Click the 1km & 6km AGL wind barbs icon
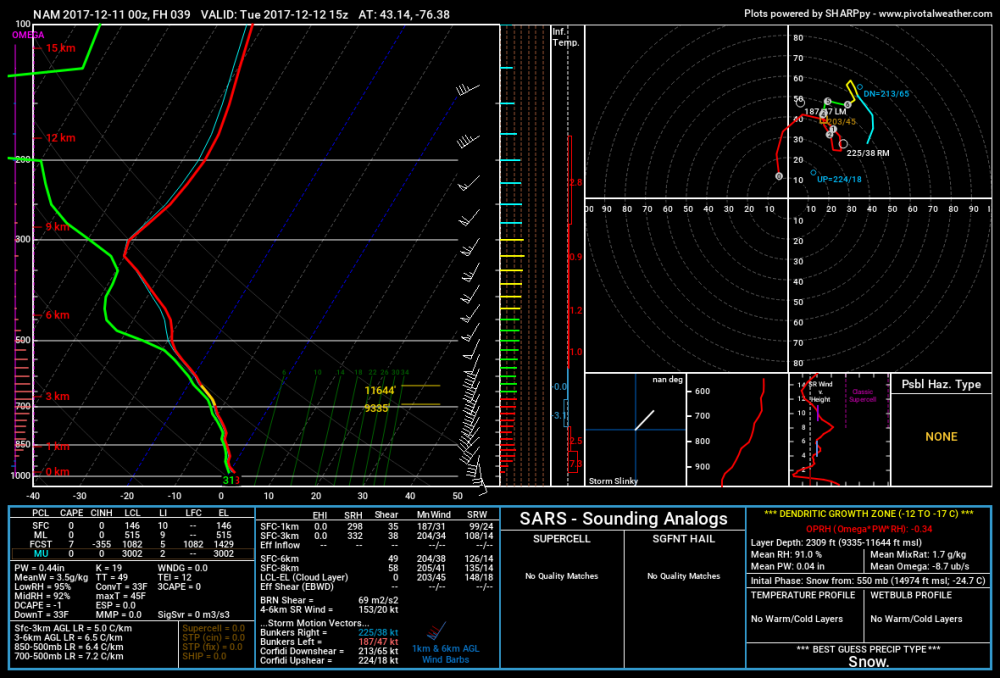 coord(437,631)
